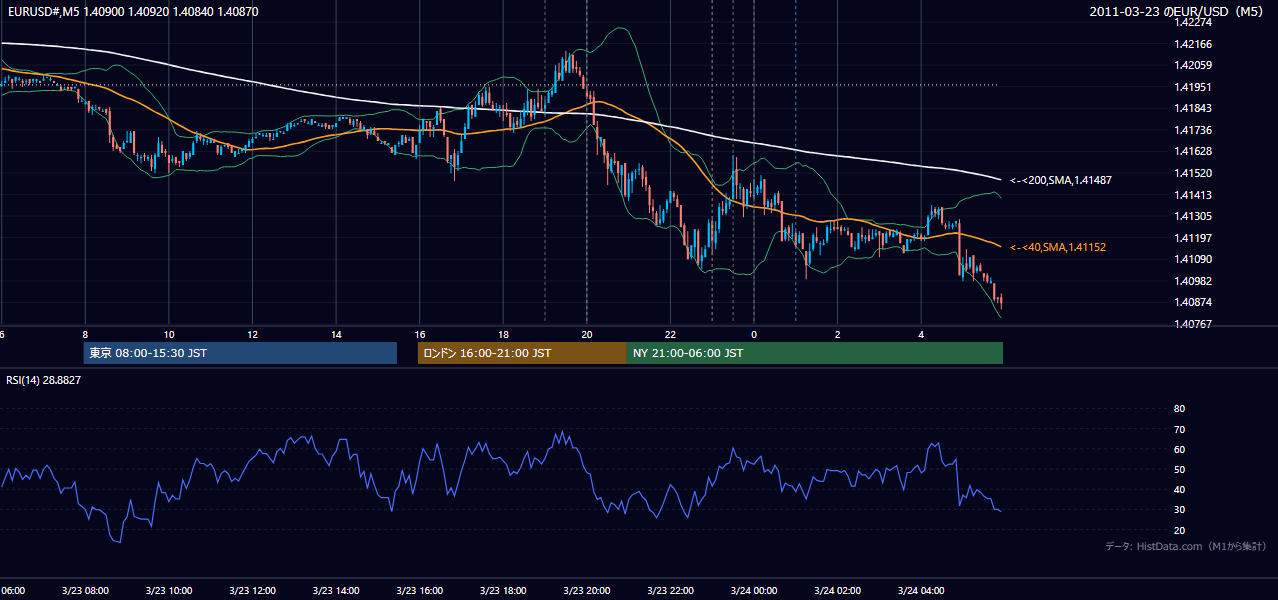Screen dimensions: 1278x600
Task: Click the RSI 20 level label
Action: 1179,530
